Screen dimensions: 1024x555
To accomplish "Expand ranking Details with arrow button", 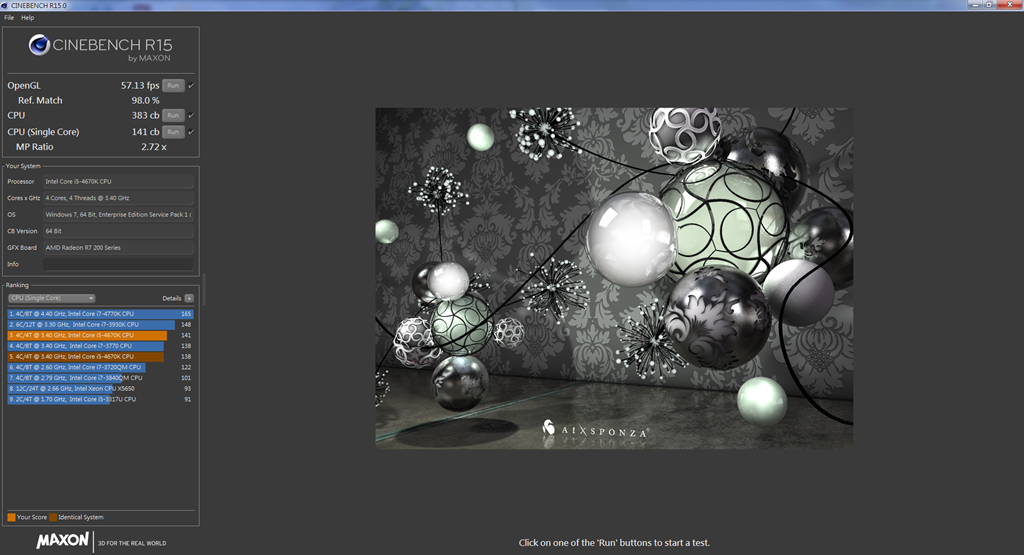I will point(189,298).
